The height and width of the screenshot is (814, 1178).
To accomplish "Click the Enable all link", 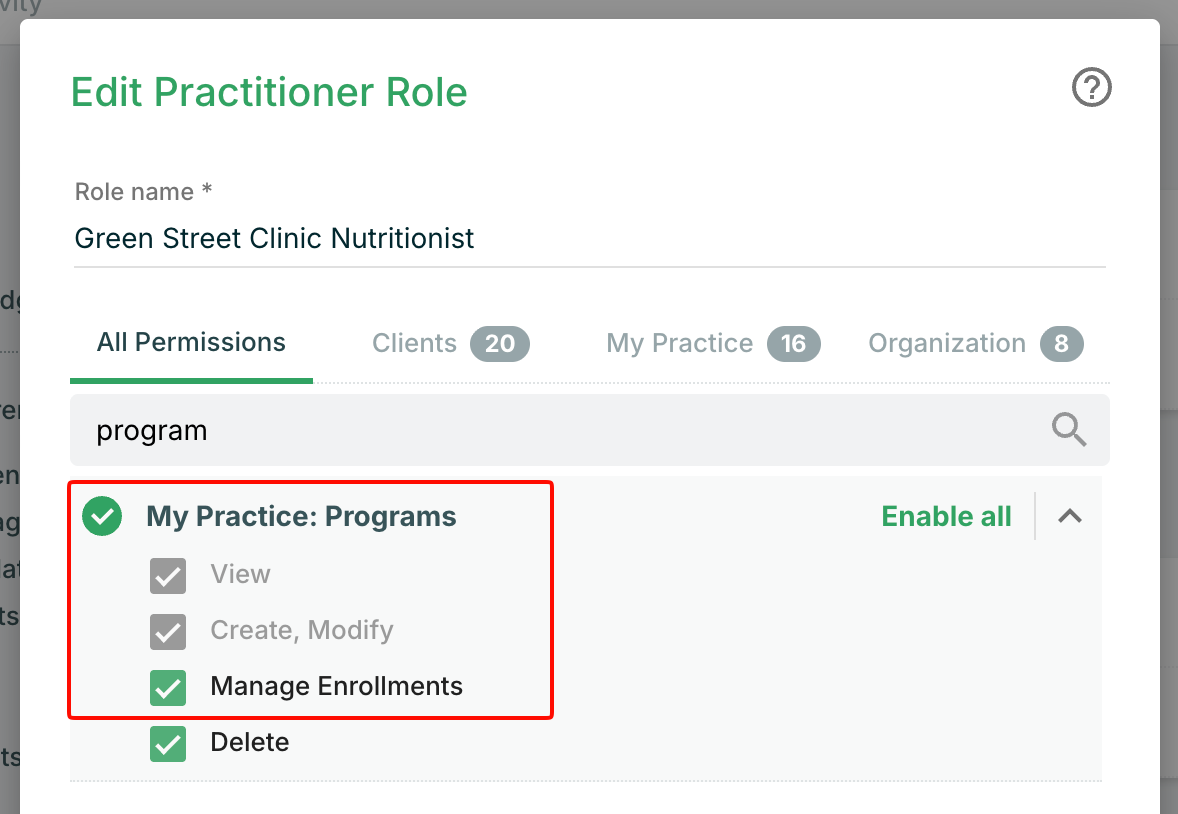I will tap(946, 516).
